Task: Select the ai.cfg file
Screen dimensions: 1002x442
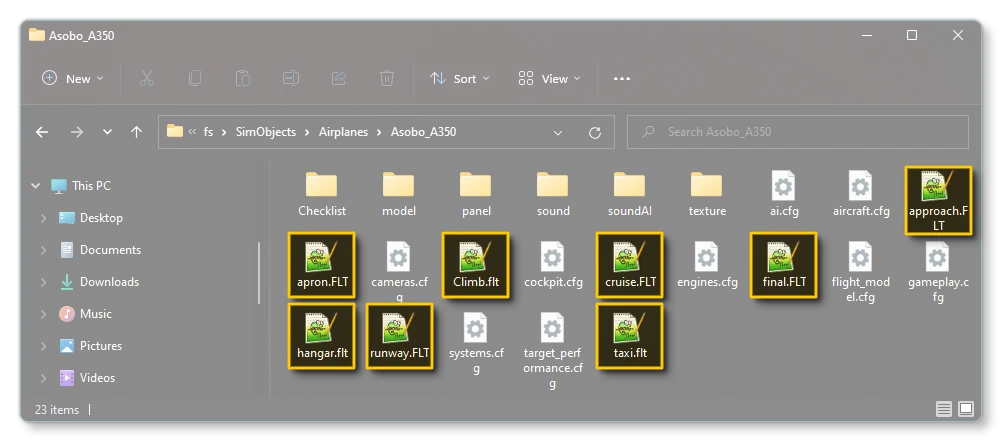Action: 783,194
